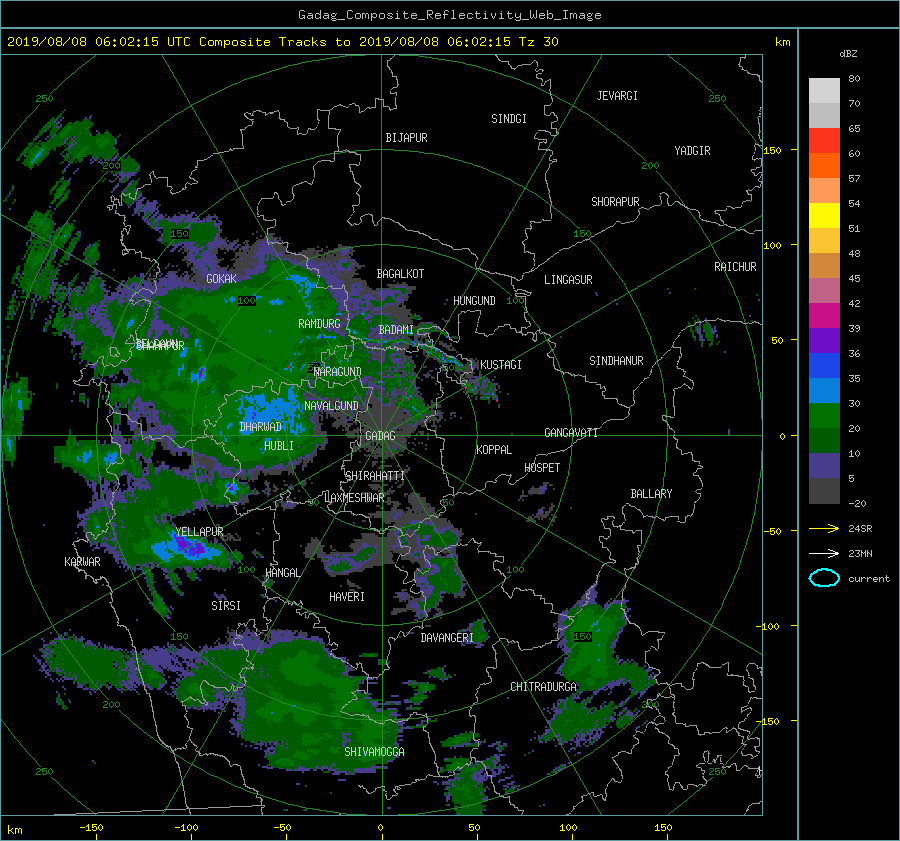Viewport: 900px width, 841px height.
Task: Click the HUBLI city label
Action: [278, 445]
